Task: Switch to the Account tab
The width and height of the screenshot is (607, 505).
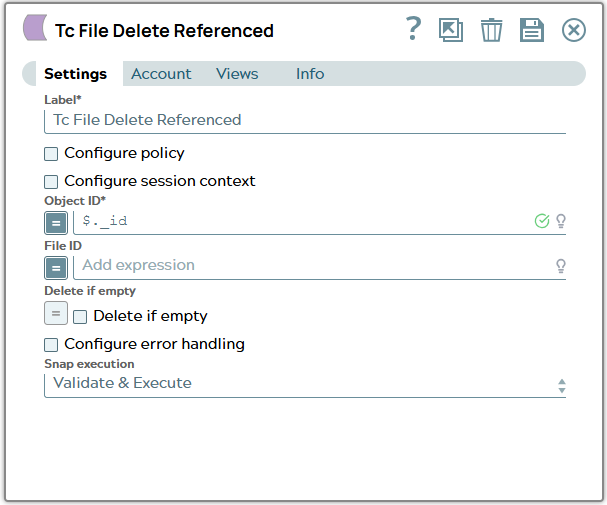Action: point(161,74)
